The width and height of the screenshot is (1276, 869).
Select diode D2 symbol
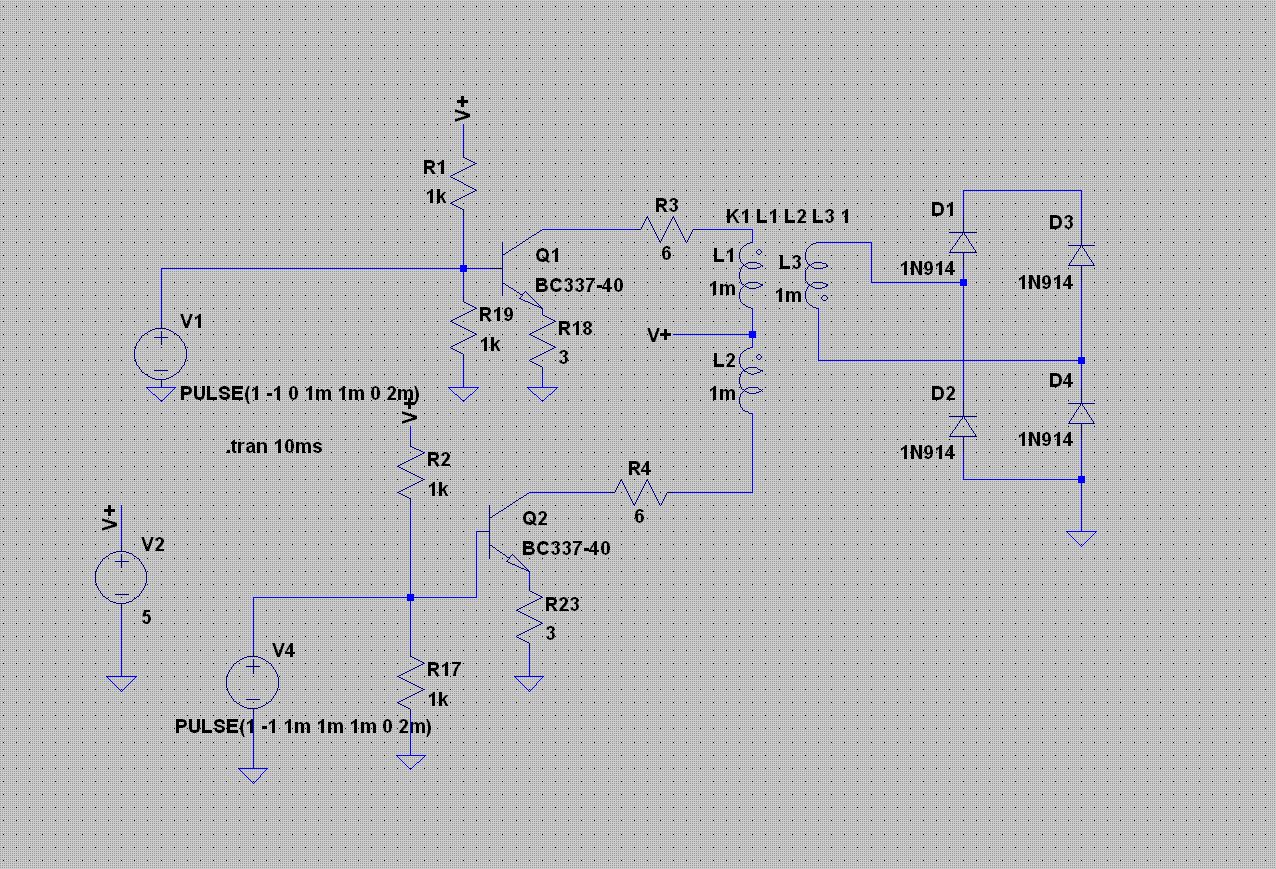coord(962,427)
